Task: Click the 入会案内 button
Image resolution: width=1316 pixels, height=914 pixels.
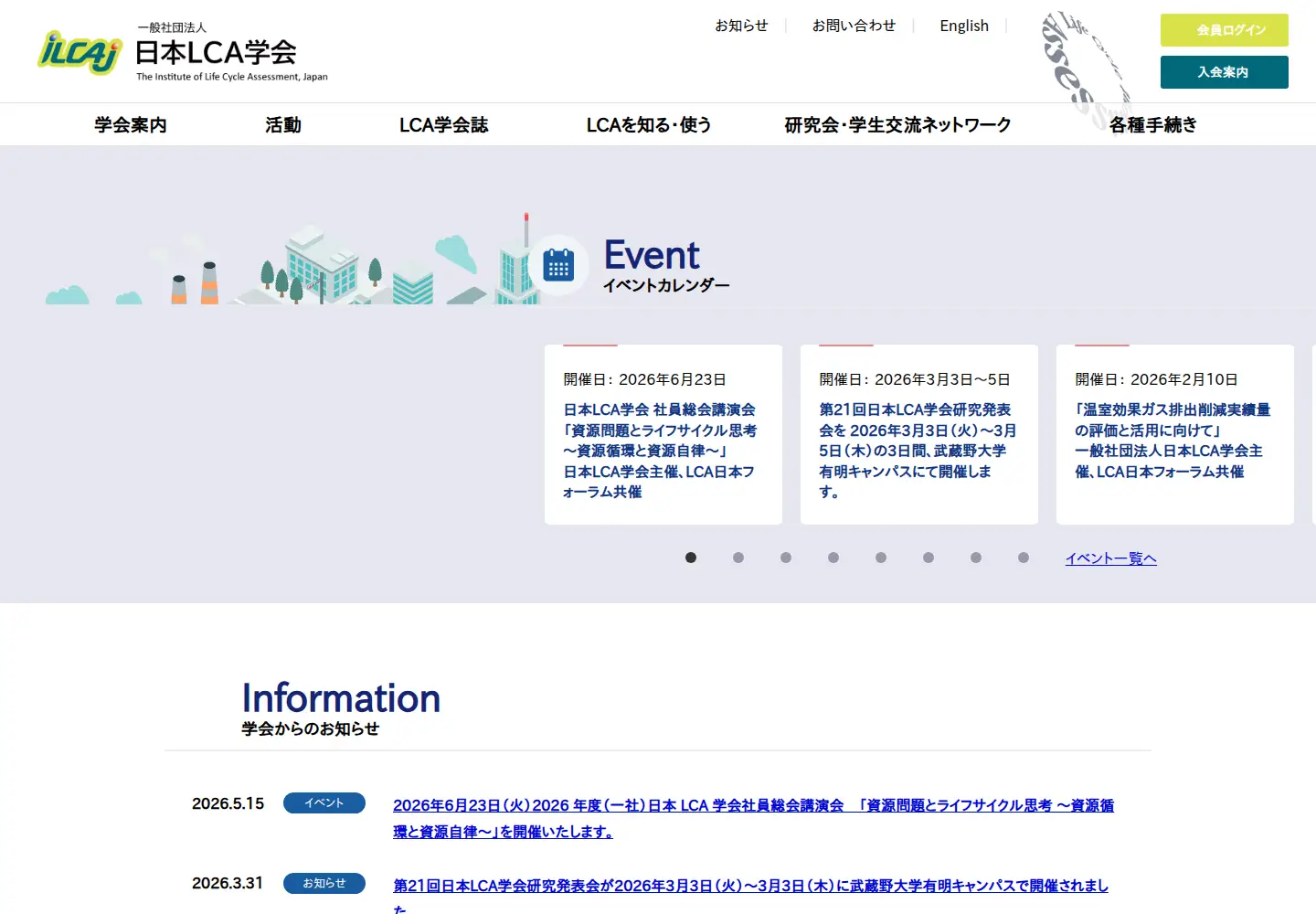Action: [x=1225, y=72]
